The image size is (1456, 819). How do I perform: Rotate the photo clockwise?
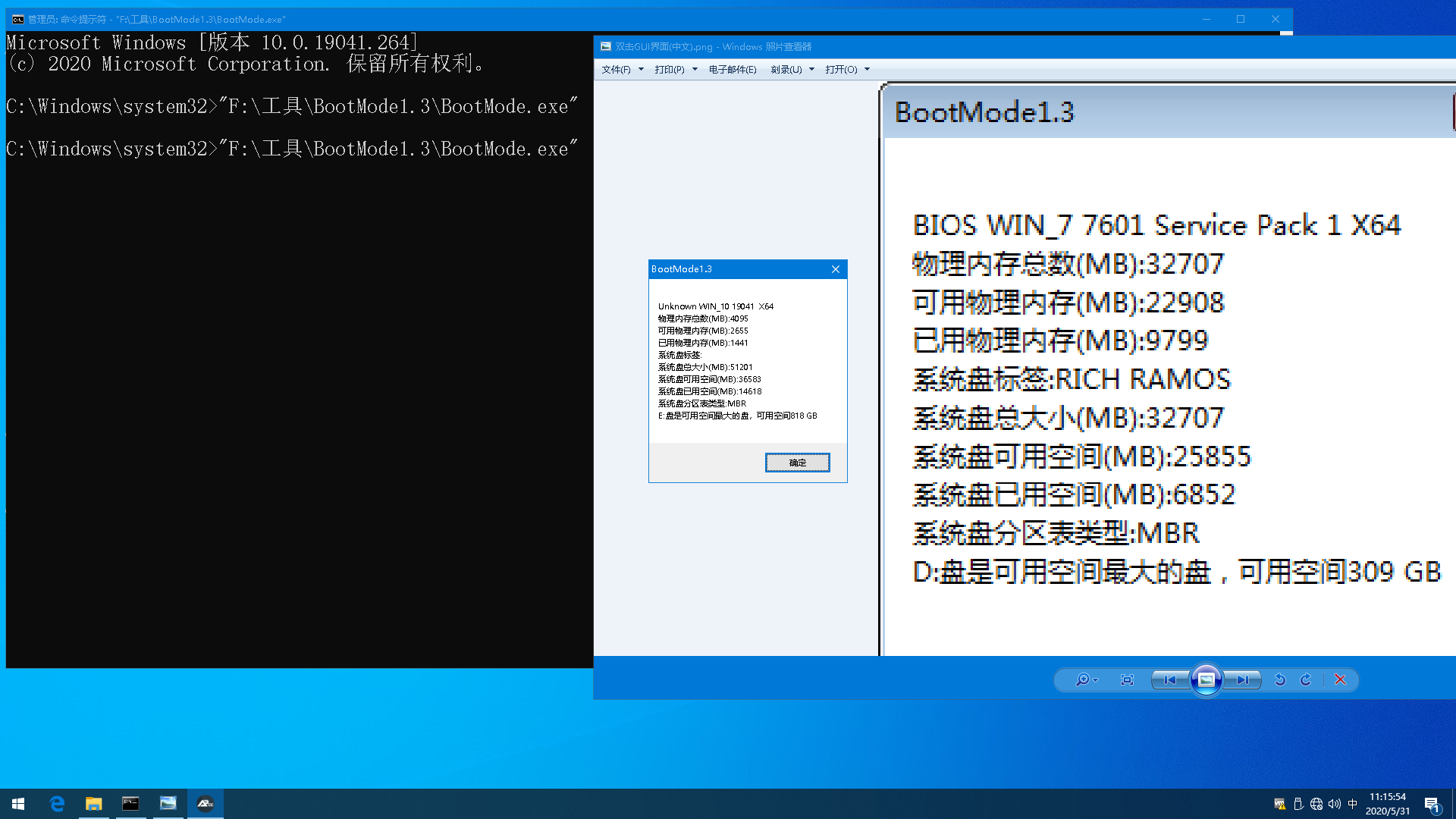pos(1306,680)
